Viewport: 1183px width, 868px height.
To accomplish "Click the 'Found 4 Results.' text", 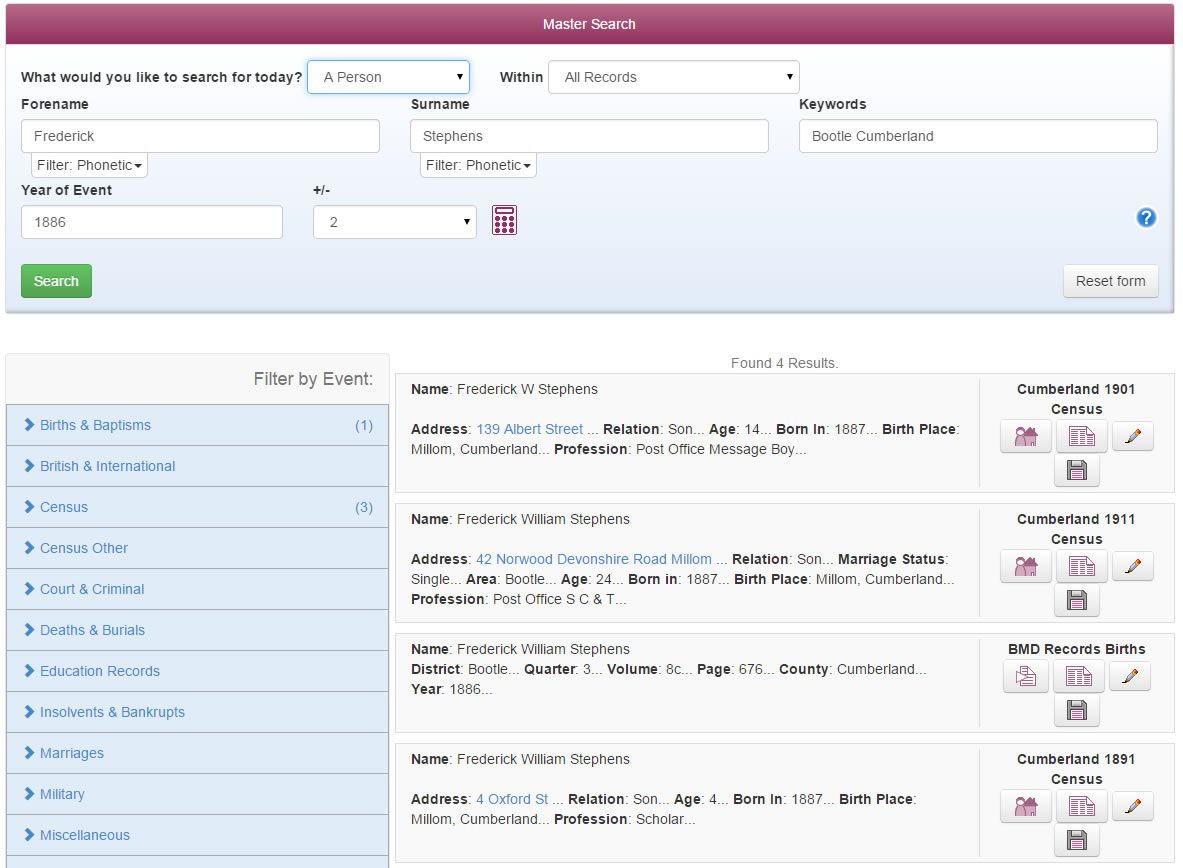I will click(785, 363).
